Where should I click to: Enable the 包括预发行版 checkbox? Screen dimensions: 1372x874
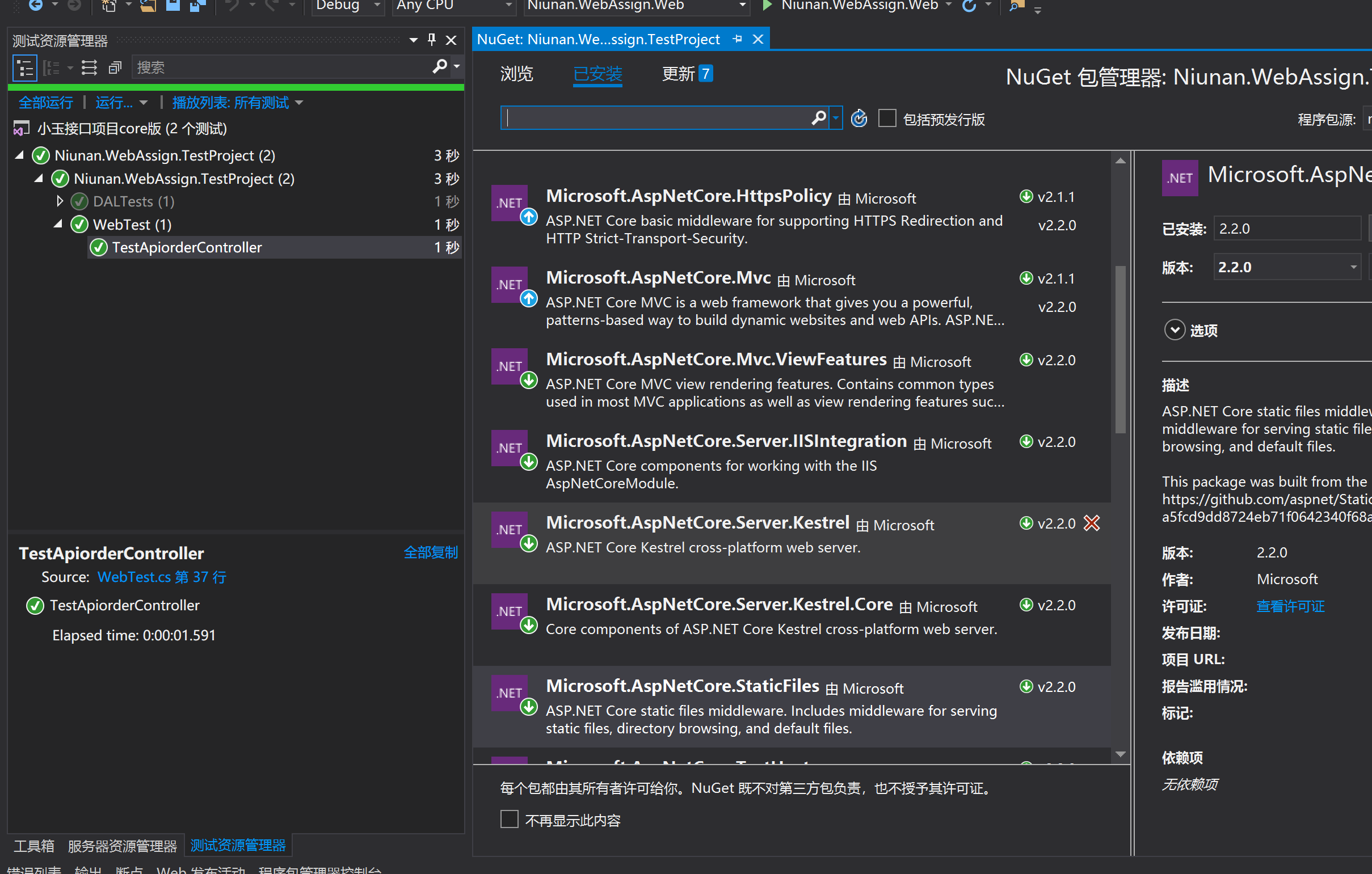pos(886,119)
